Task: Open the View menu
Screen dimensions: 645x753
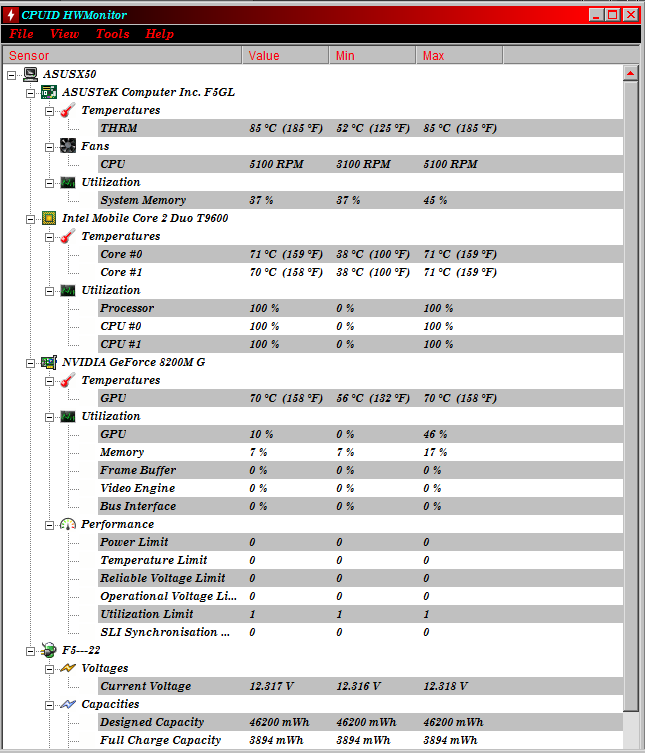Action: pyautogui.click(x=64, y=34)
